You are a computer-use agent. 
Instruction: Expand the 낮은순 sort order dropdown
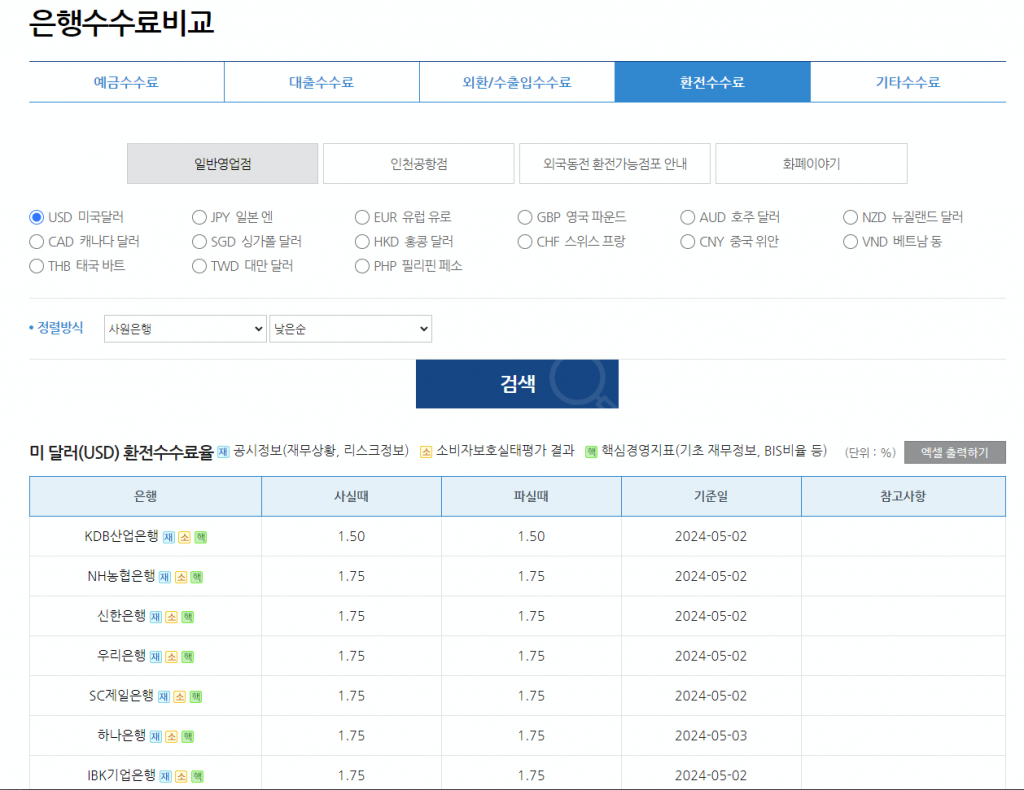pyautogui.click(x=350, y=328)
